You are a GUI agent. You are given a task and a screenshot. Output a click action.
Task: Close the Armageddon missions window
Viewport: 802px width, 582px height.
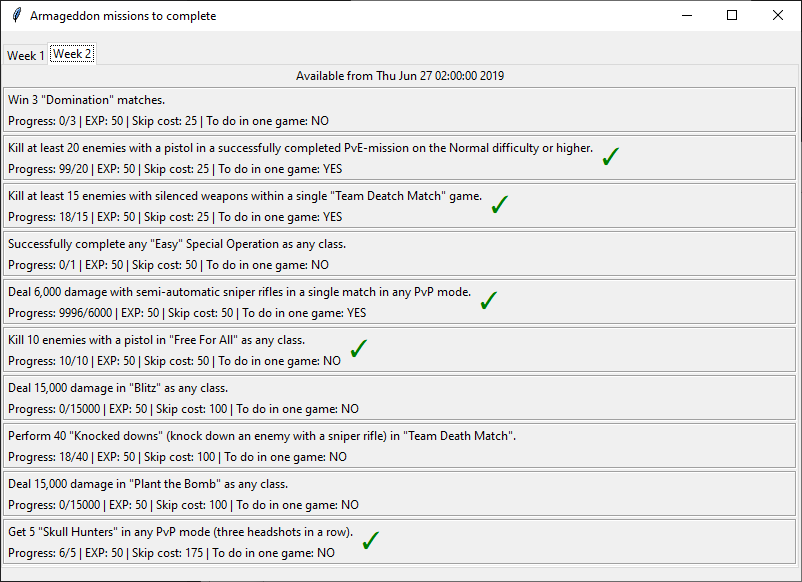click(x=777, y=15)
